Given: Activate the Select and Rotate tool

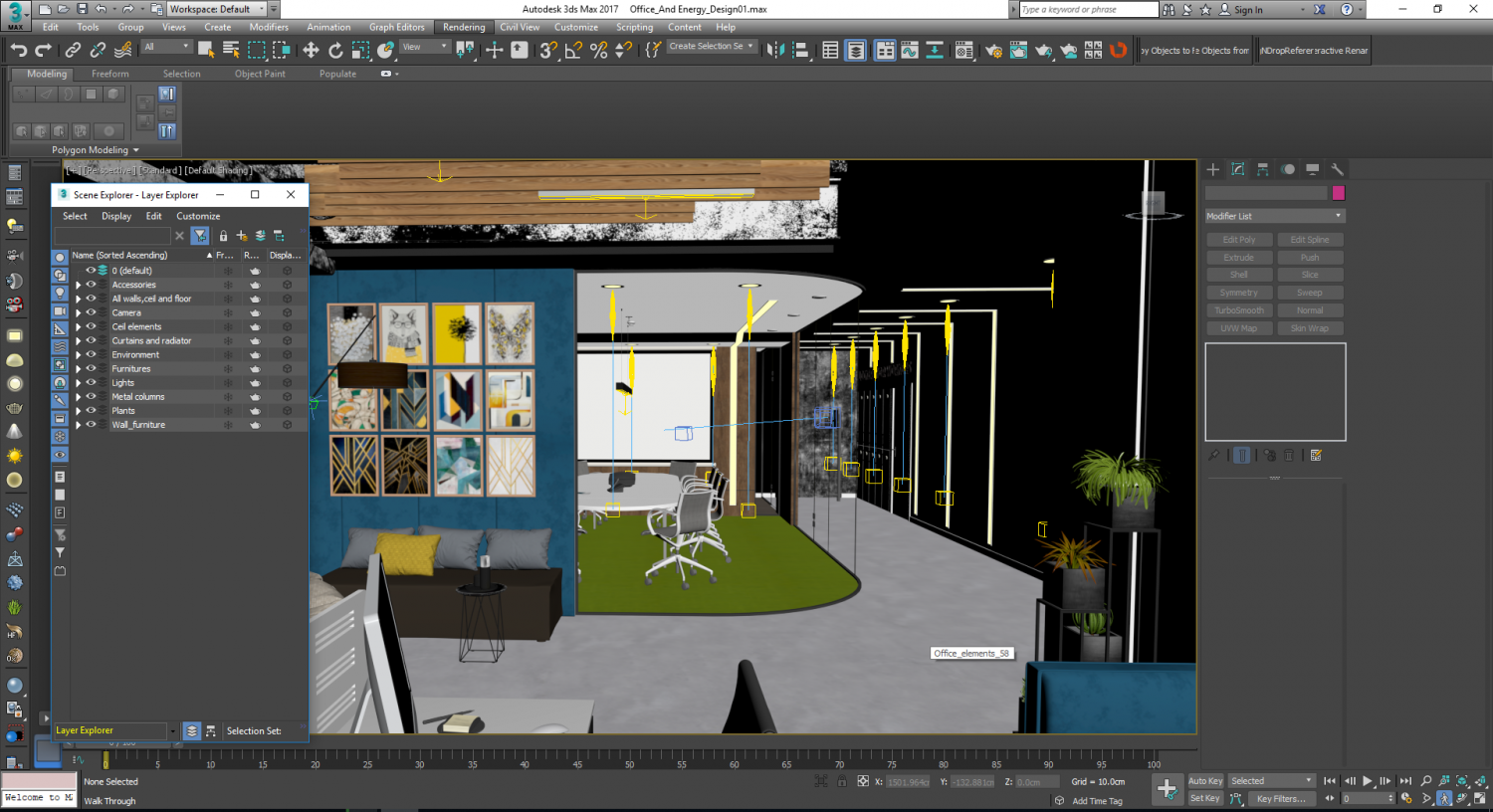Looking at the screenshot, I should 336,49.
